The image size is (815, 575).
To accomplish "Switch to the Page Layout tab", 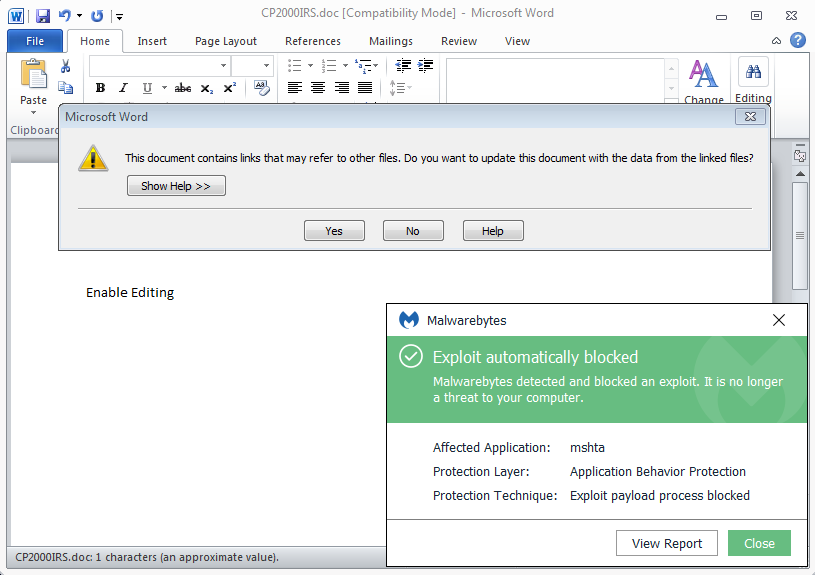I will tap(226, 41).
